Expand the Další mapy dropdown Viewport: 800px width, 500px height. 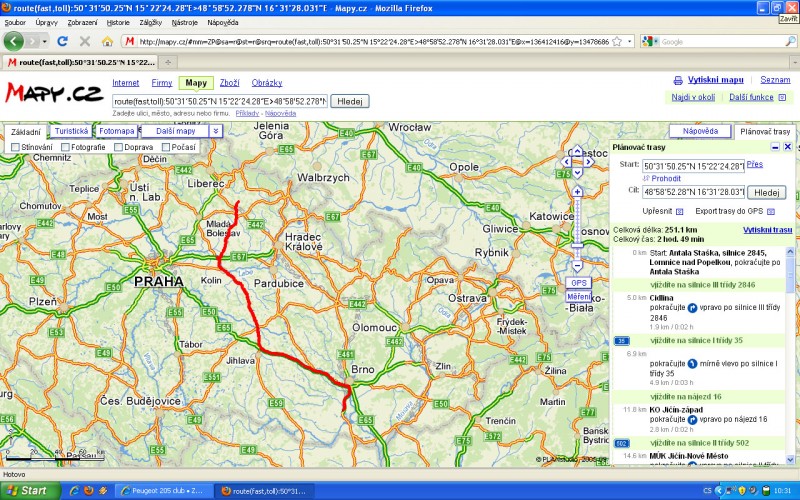(215, 131)
